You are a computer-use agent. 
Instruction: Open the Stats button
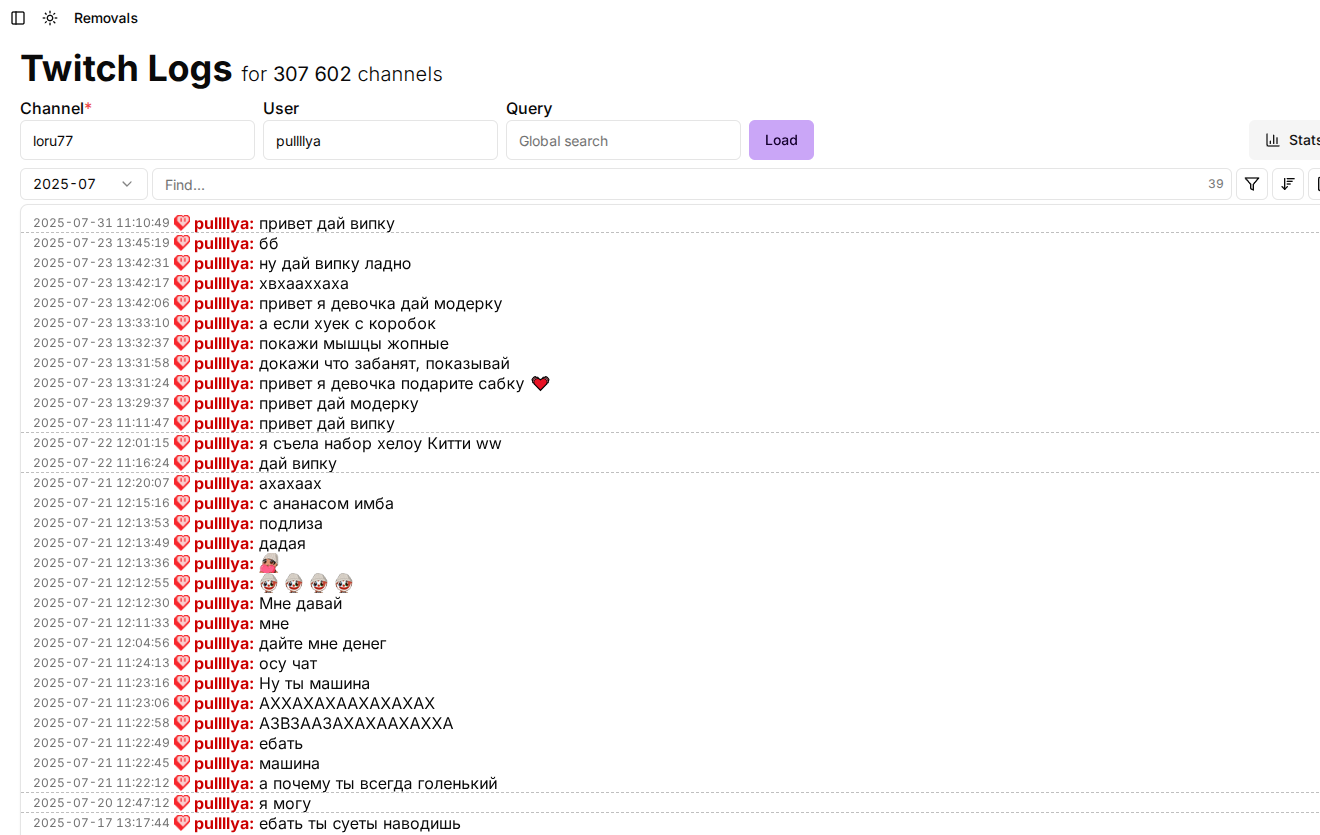[1285, 140]
